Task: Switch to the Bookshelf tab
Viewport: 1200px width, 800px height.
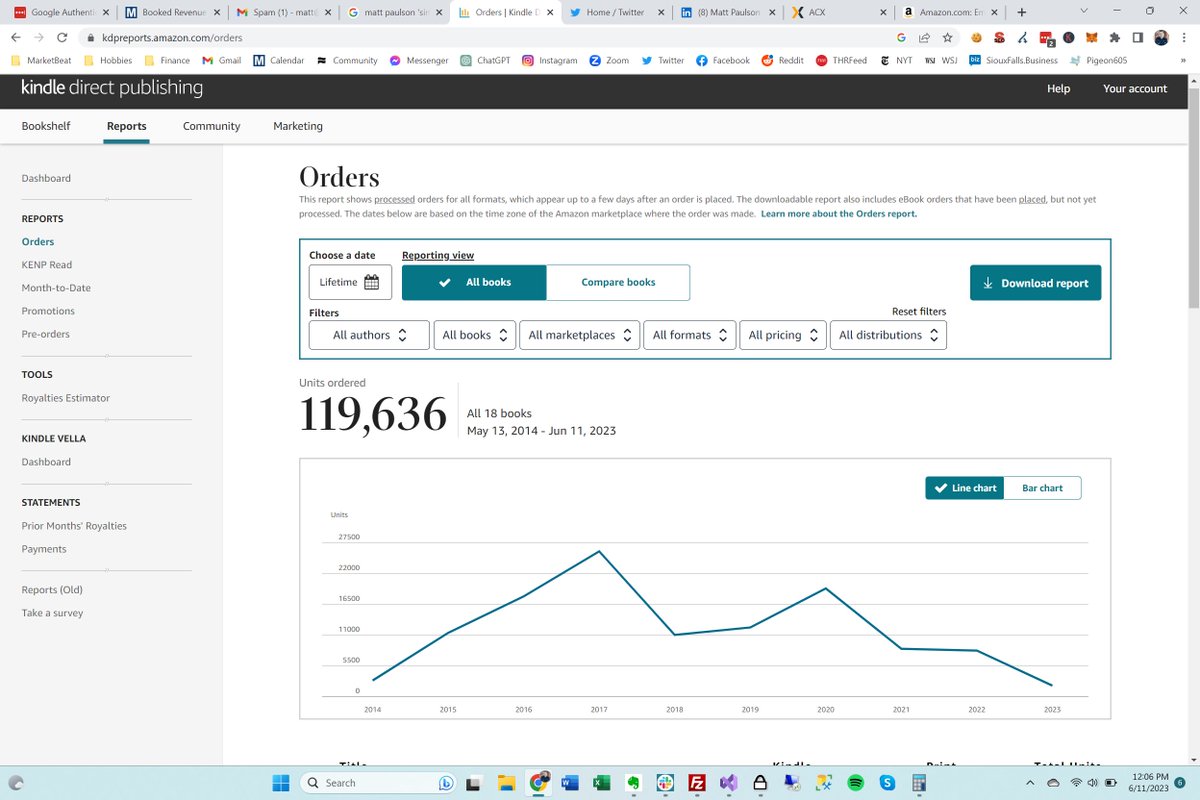Action: tap(46, 126)
